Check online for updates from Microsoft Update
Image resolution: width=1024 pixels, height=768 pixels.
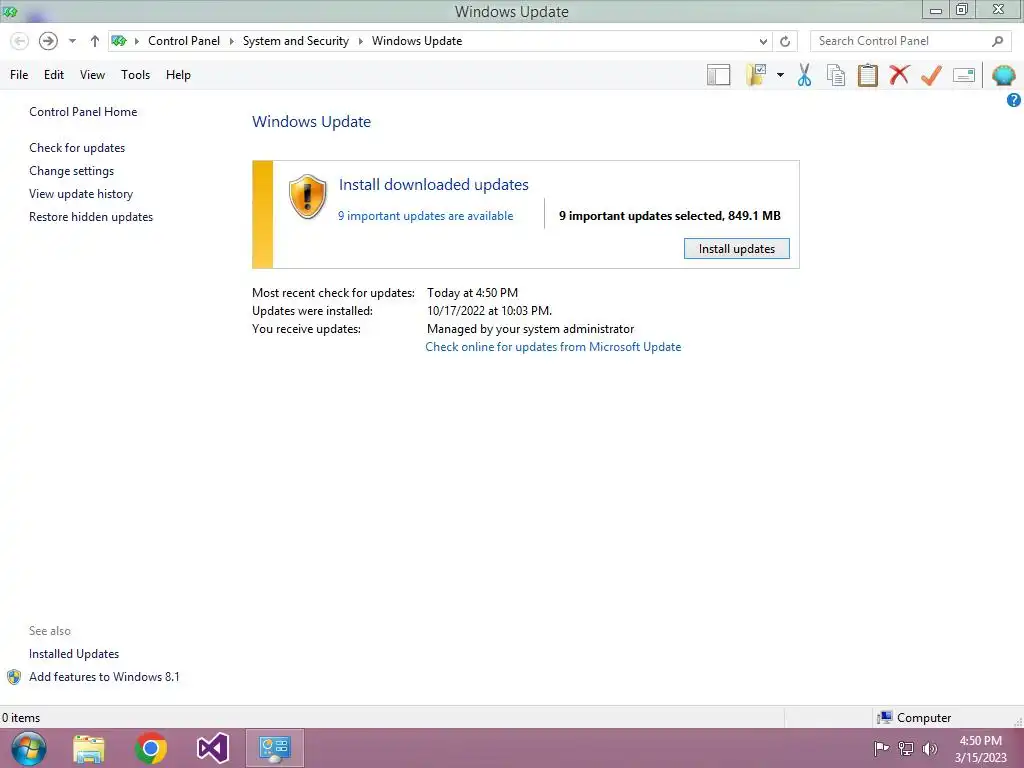[x=553, y=347]
